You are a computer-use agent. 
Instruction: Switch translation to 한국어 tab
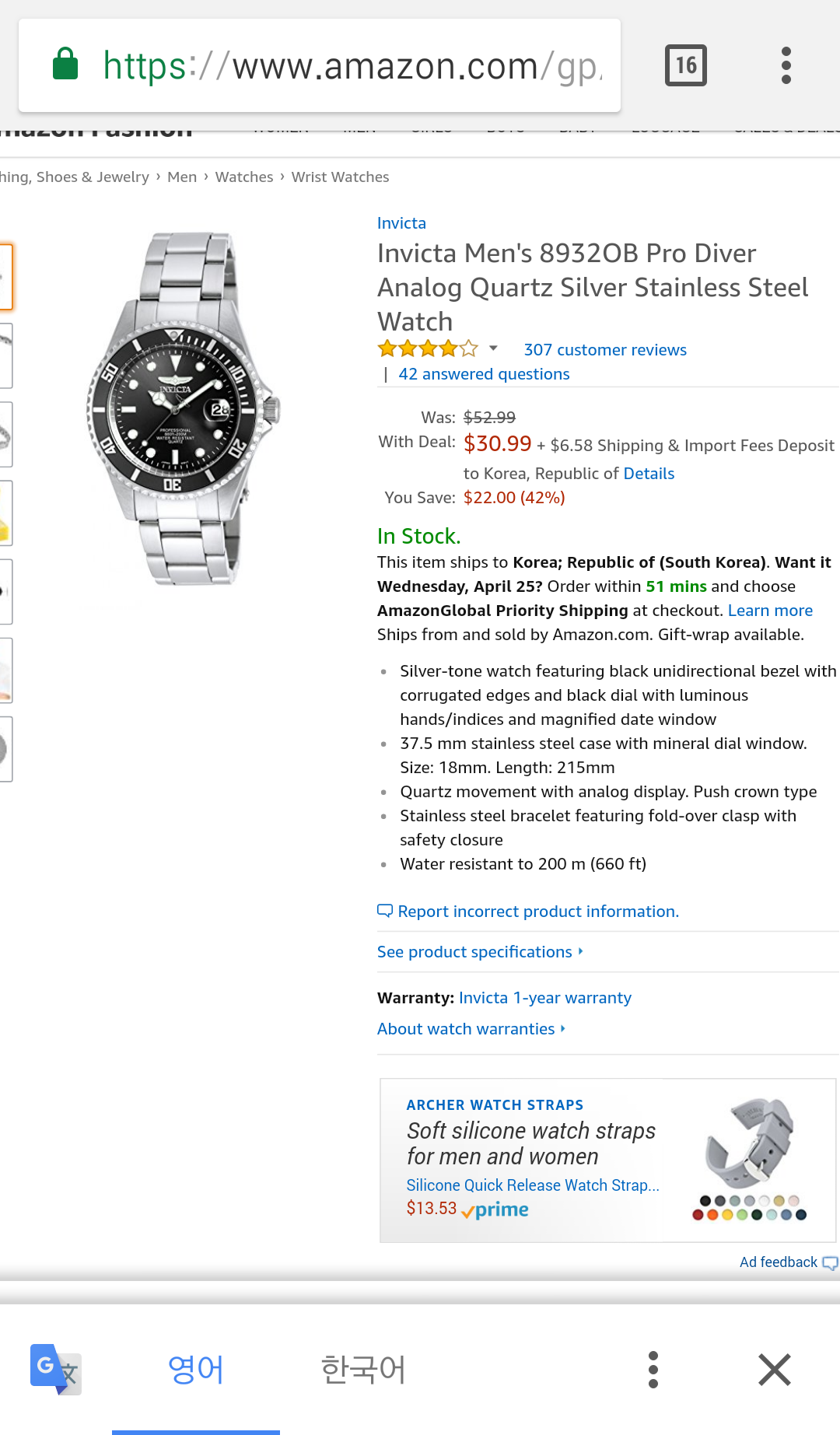coord(362,1369)
